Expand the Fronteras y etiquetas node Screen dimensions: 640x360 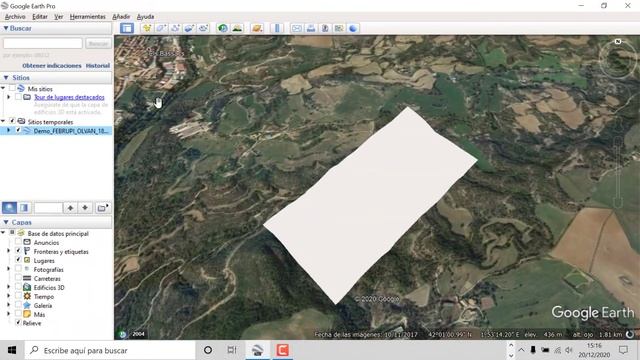point(9,251)
